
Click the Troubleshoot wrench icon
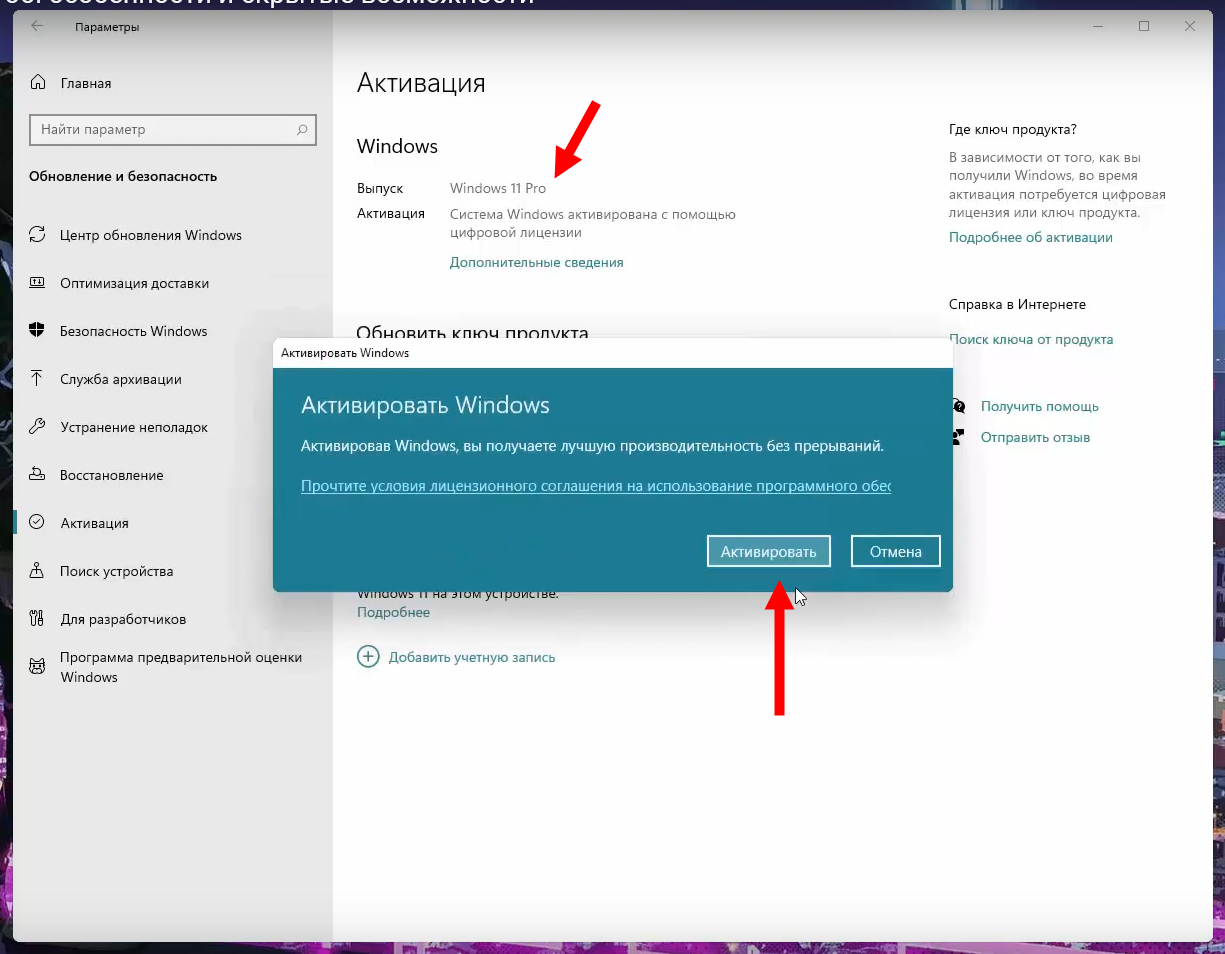tap(37, 427)
